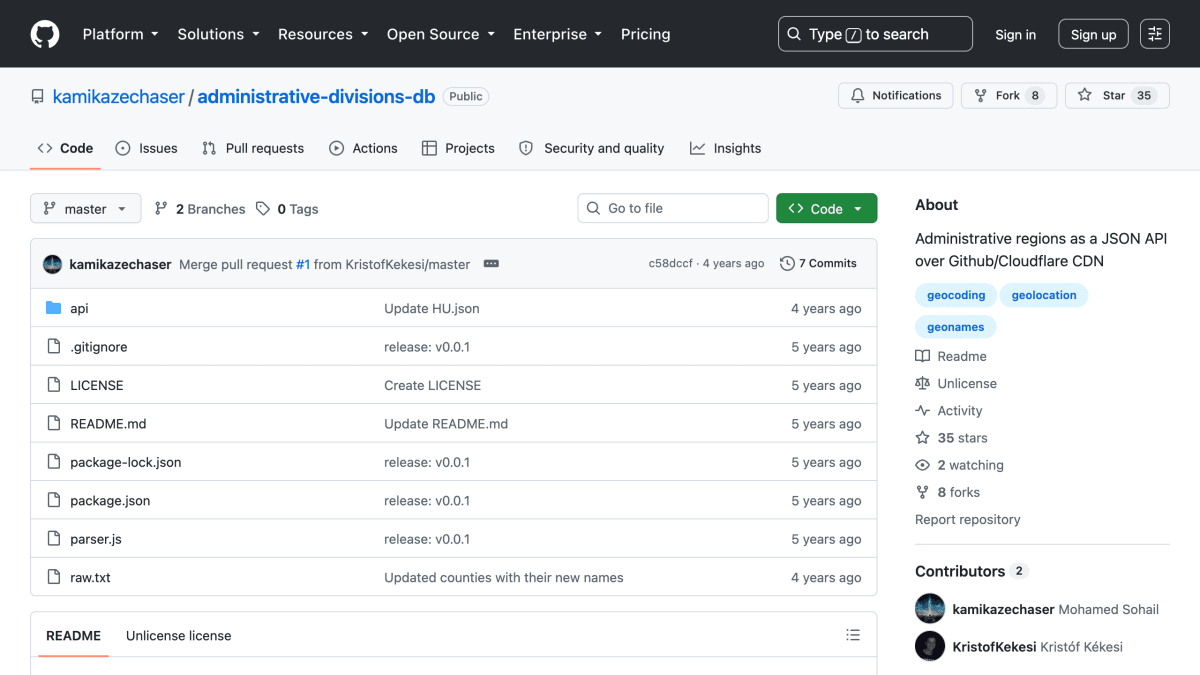This screenshot has width=1200, height=675.
Task: Click the Sign up button
Action: (x=1093, y=34)
